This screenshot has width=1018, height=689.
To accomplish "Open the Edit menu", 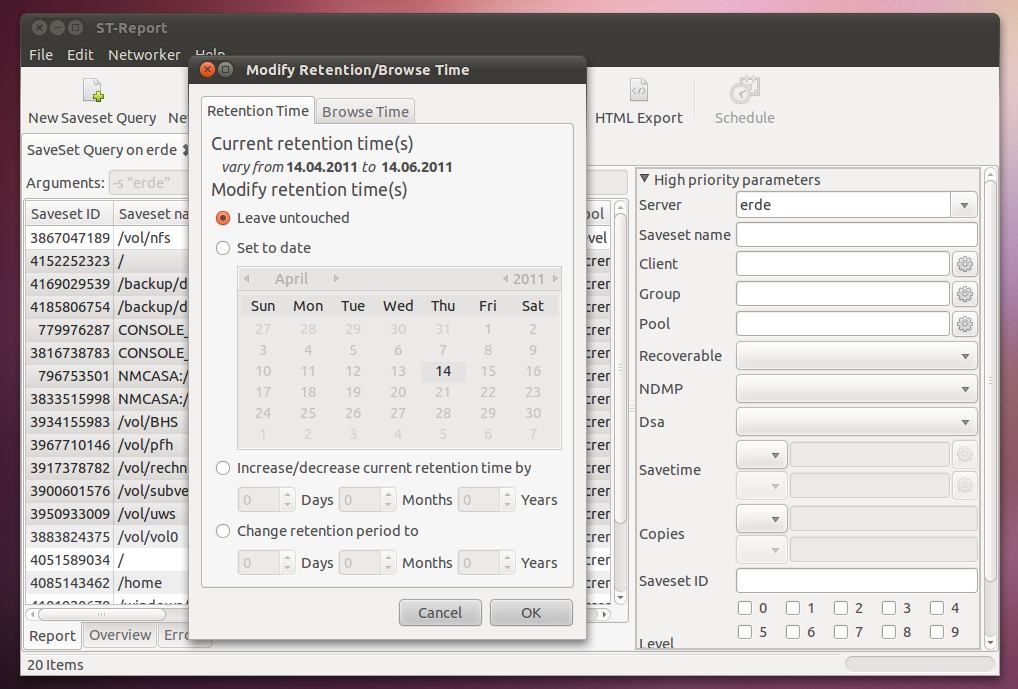I will [x=80, y=55].
